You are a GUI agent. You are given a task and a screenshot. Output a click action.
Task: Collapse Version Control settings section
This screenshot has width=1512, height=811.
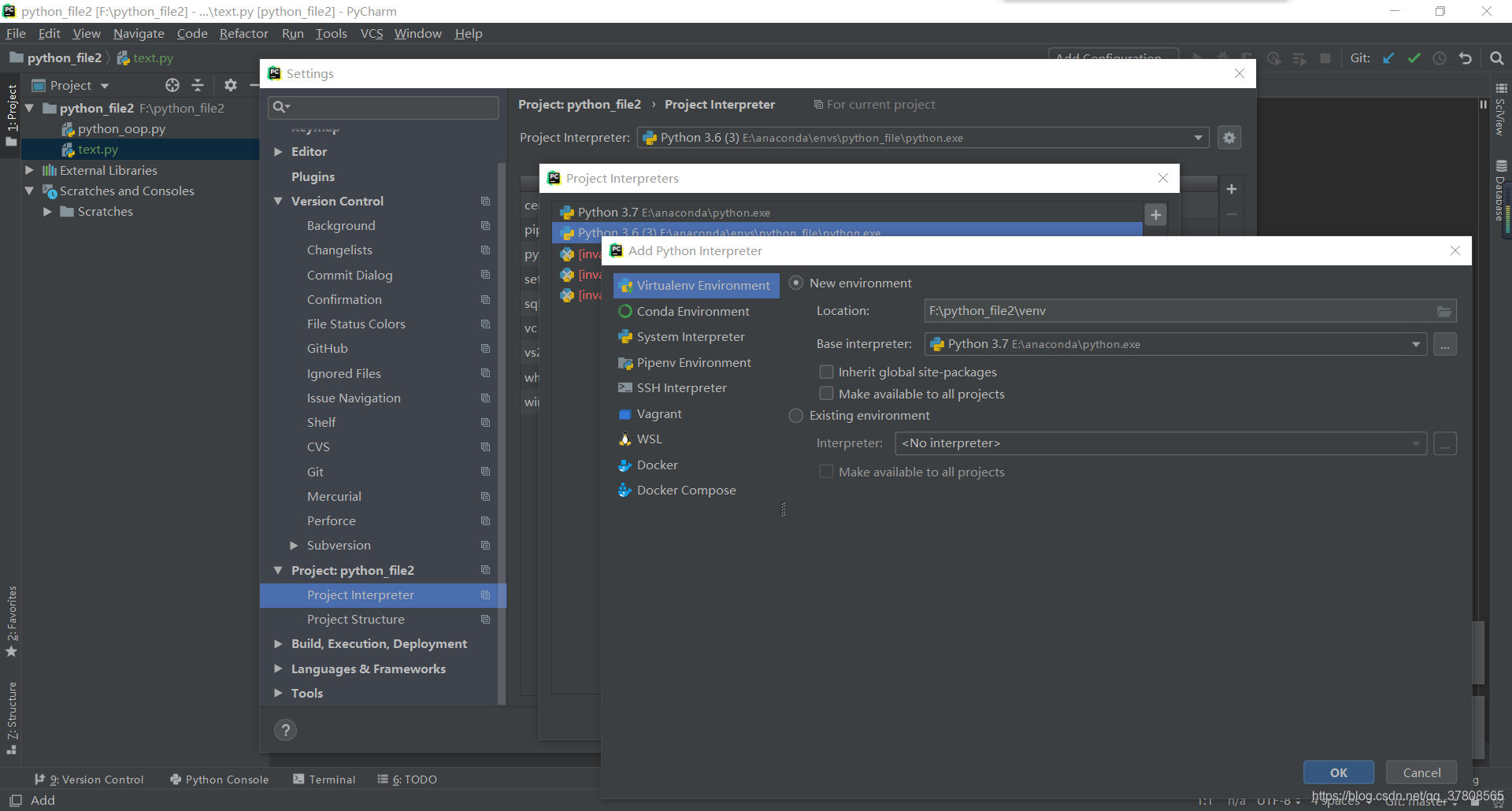point(278,202)
